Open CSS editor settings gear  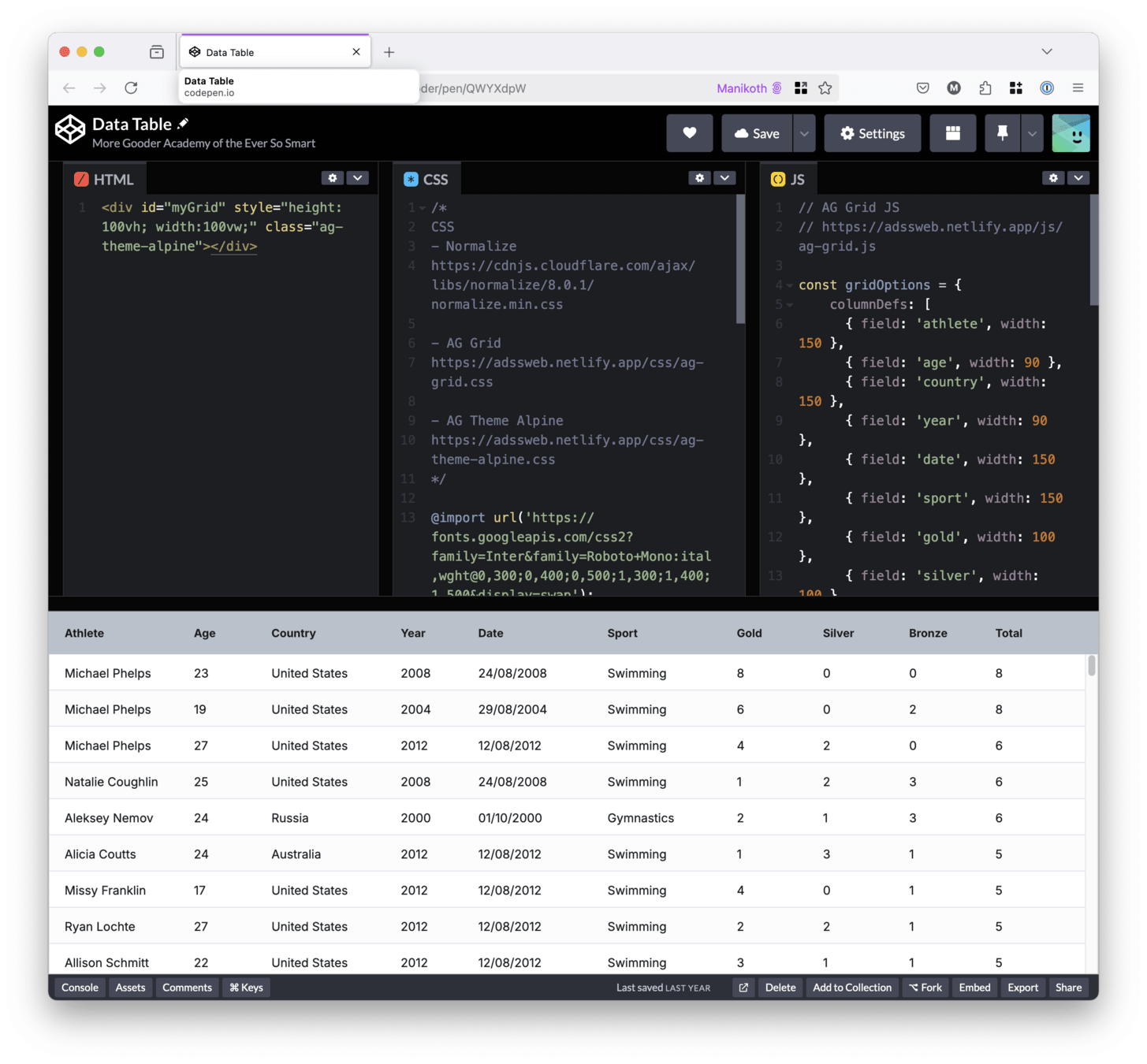(x=699, y=178)
